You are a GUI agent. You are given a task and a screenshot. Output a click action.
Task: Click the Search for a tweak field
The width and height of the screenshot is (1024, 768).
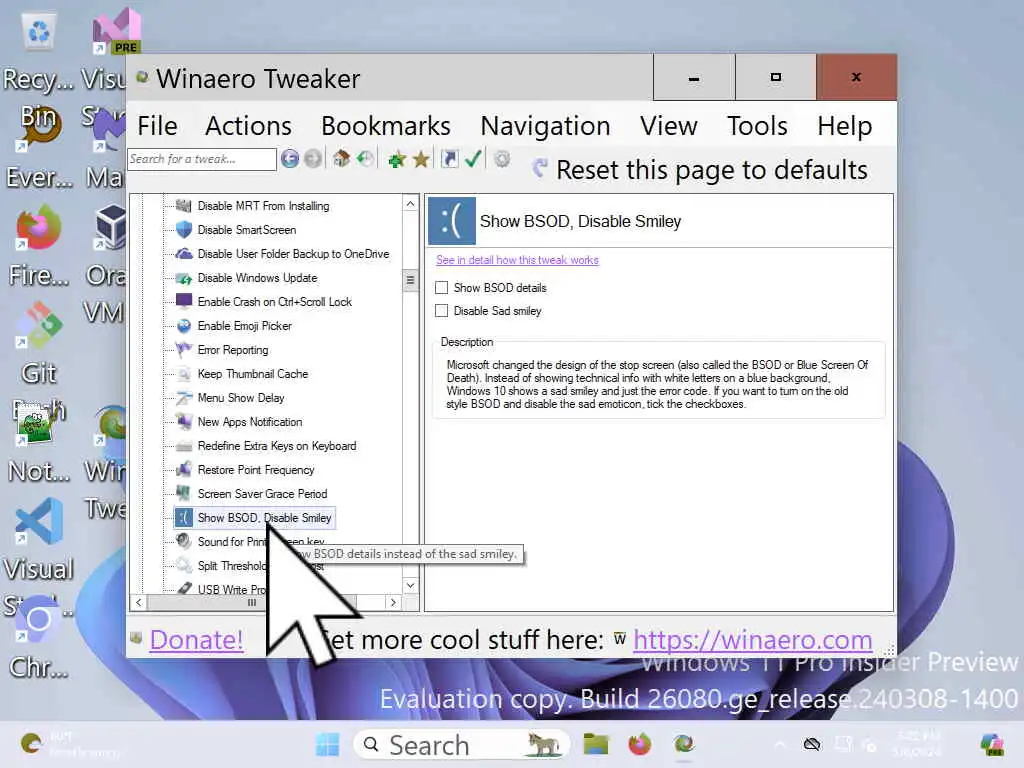coord(202,159)
